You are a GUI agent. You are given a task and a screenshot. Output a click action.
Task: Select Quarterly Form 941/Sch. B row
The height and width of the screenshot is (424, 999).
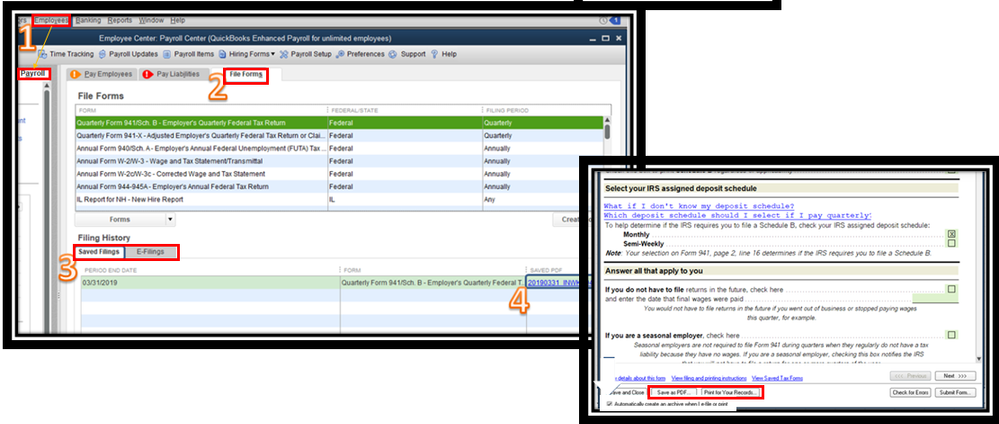pyautogui.click(x=338, y=122)
